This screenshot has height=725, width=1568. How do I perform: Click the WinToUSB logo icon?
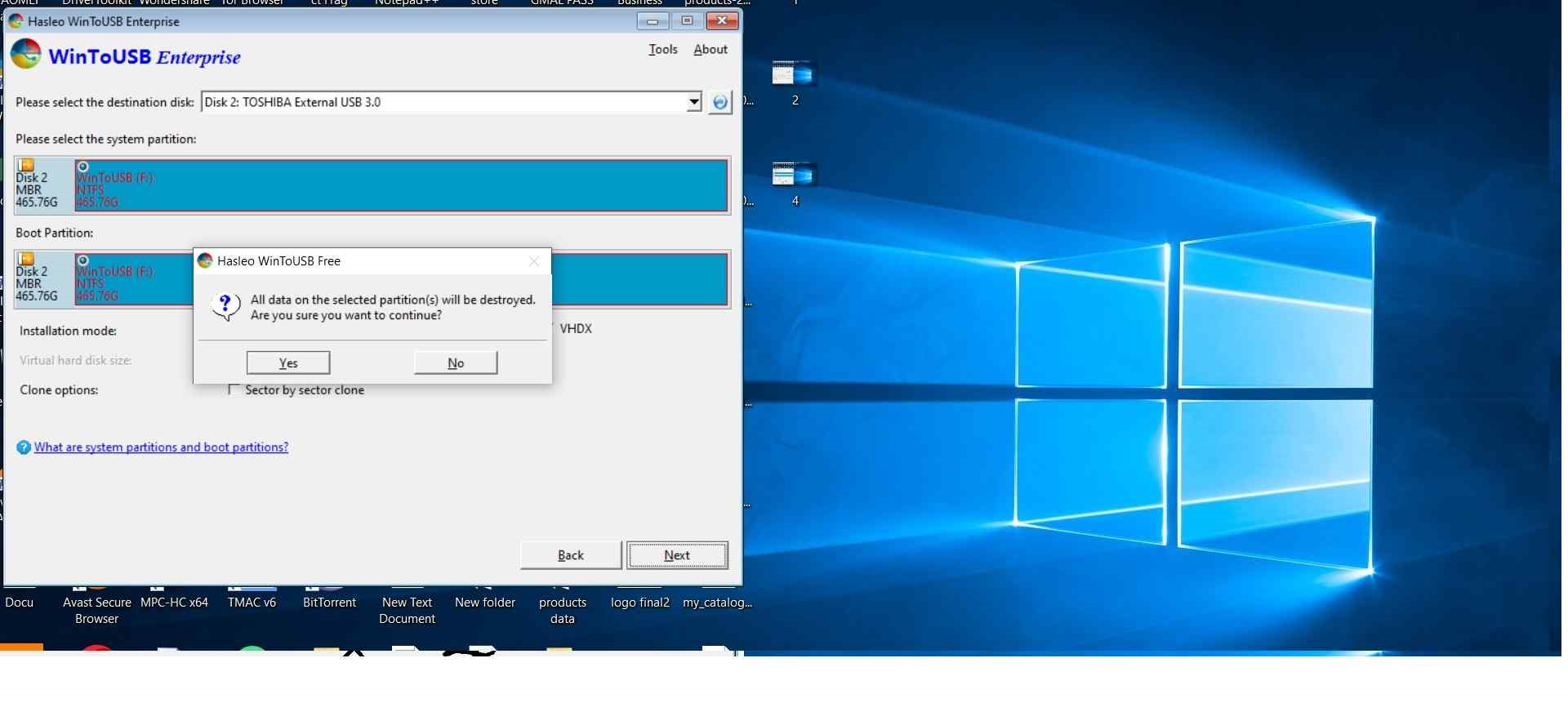pos(25,54)
